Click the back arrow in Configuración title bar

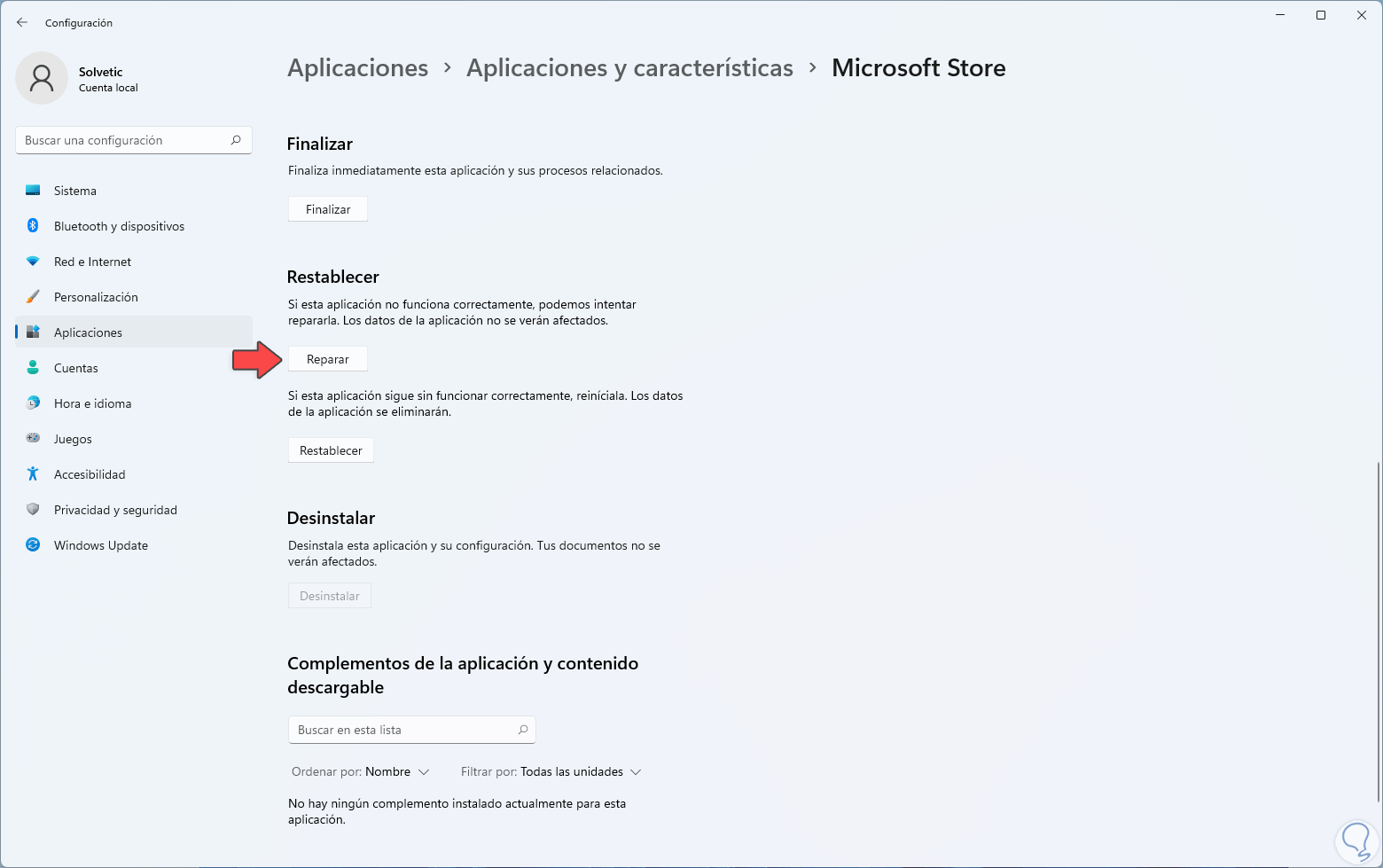pyautogui.click(x=22, y=22)
